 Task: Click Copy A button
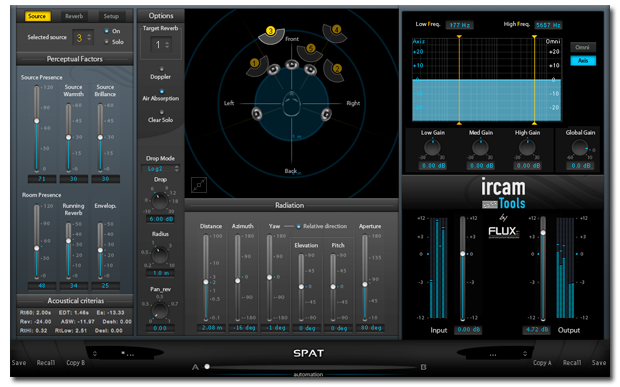(x=542, y=363)
